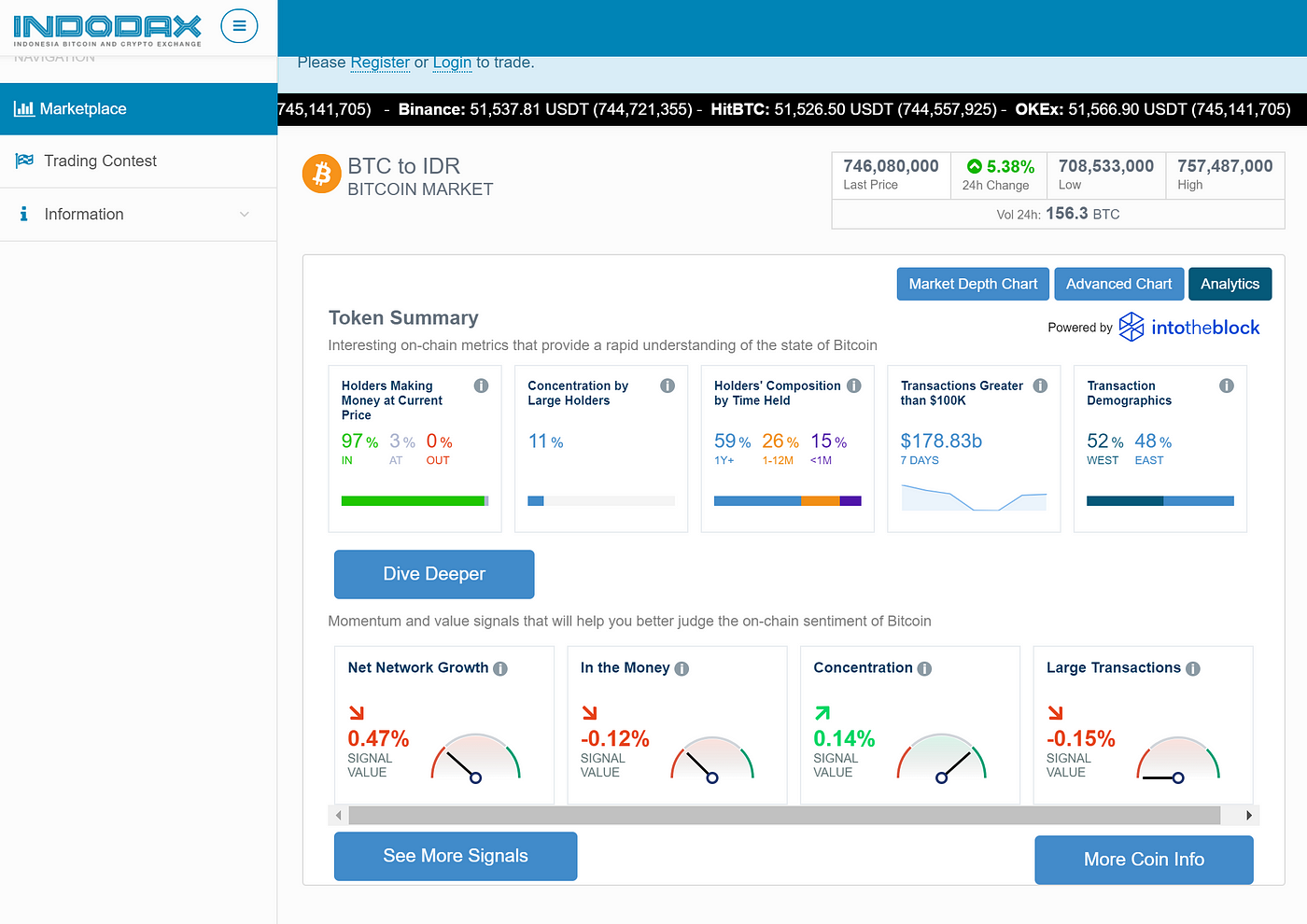This screenshot has width=1307, height=924.
Task: Select the Analytics tab
Action: pyautogui.click(x=1230, y=284)
